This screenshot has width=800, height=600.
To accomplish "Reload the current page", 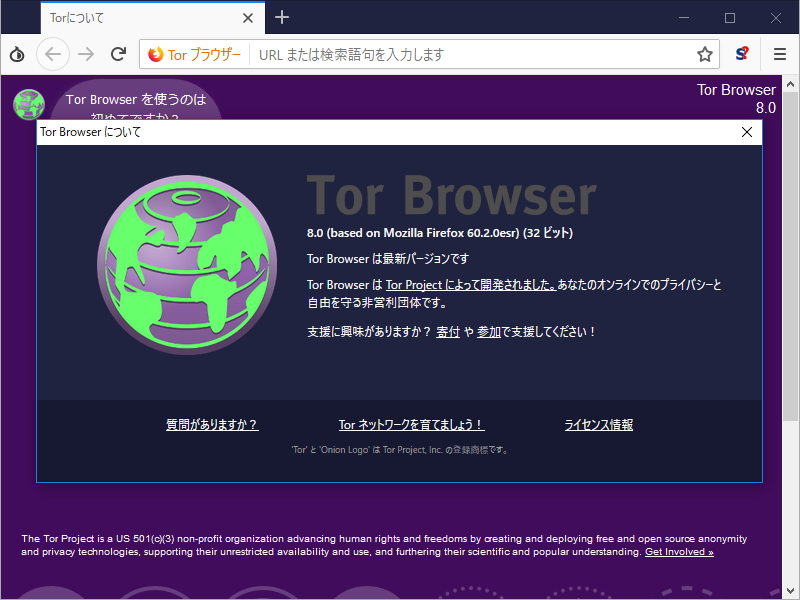I will click(x=117, y=54).
